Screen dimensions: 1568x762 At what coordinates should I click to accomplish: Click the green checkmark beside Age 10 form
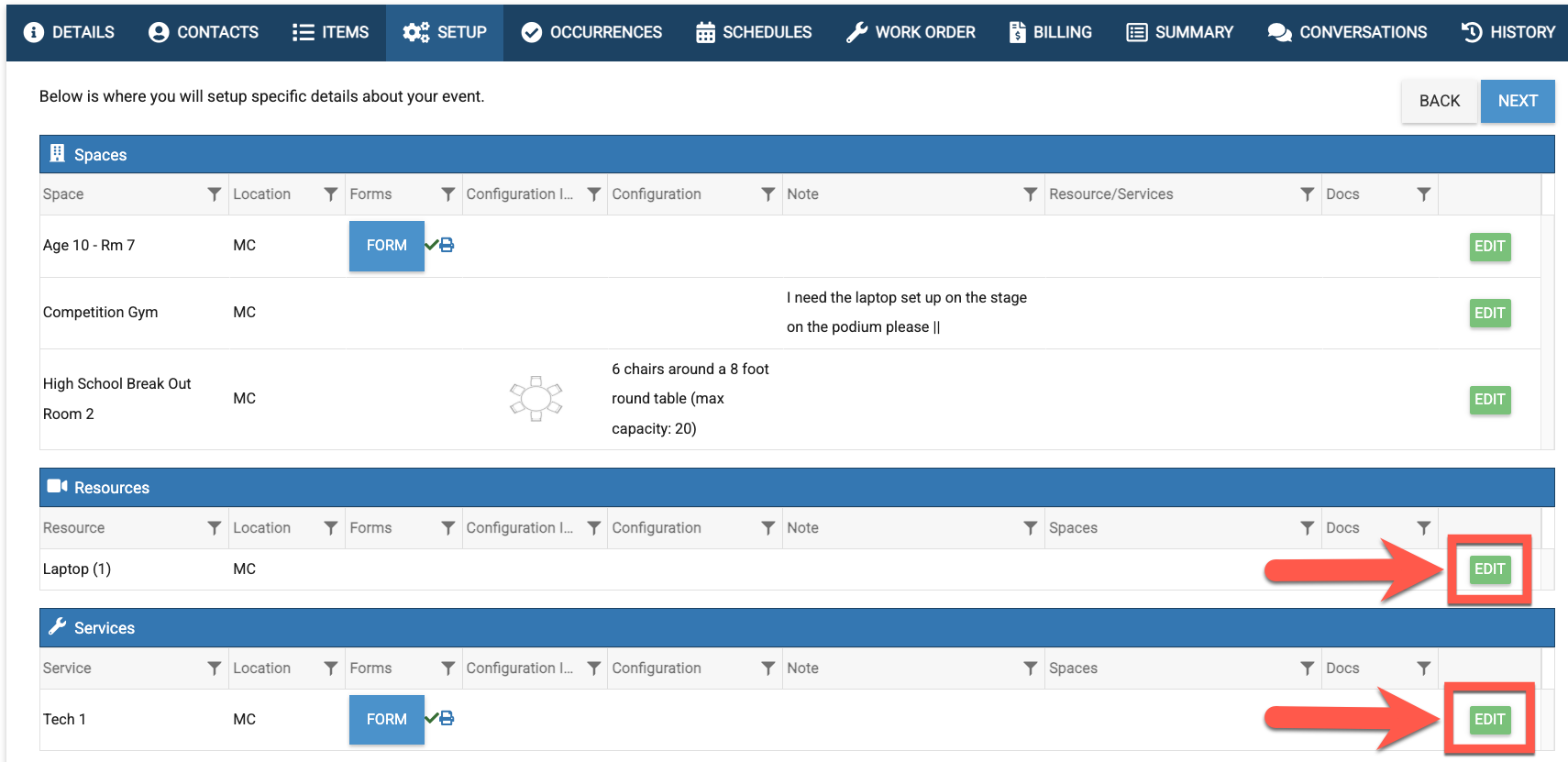[431, 245]
